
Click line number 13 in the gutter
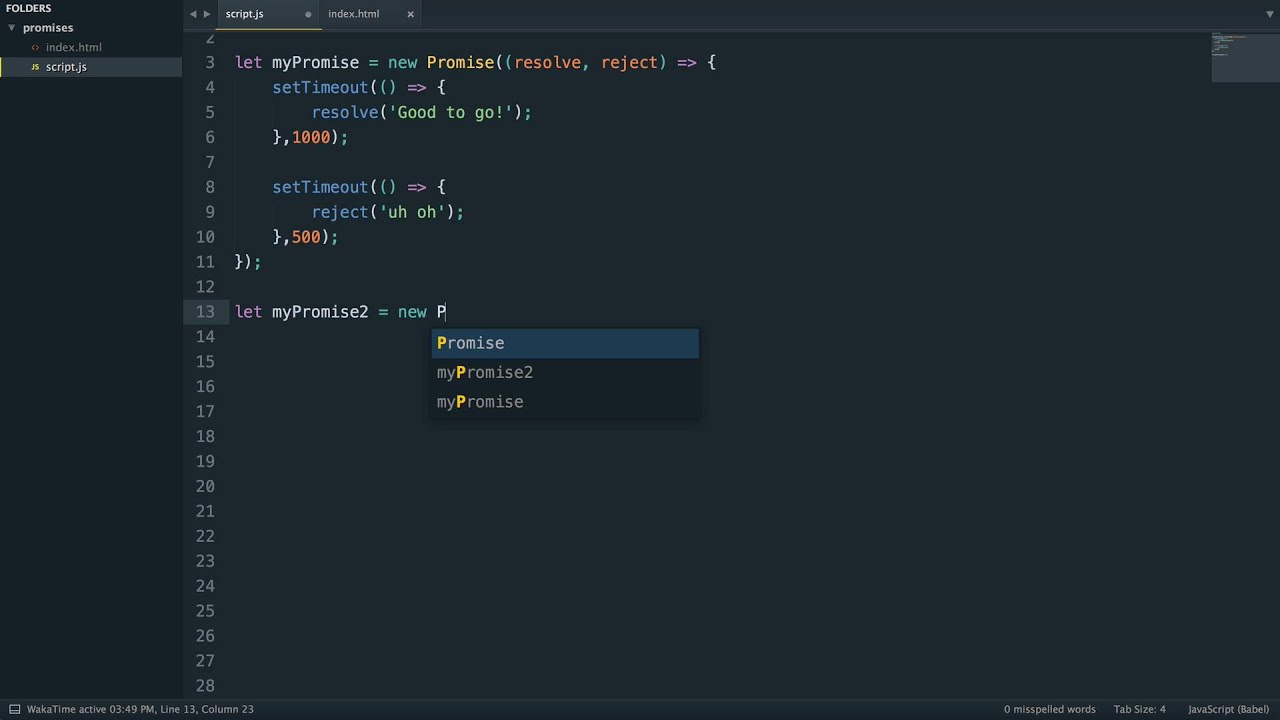tap(205, 312)
